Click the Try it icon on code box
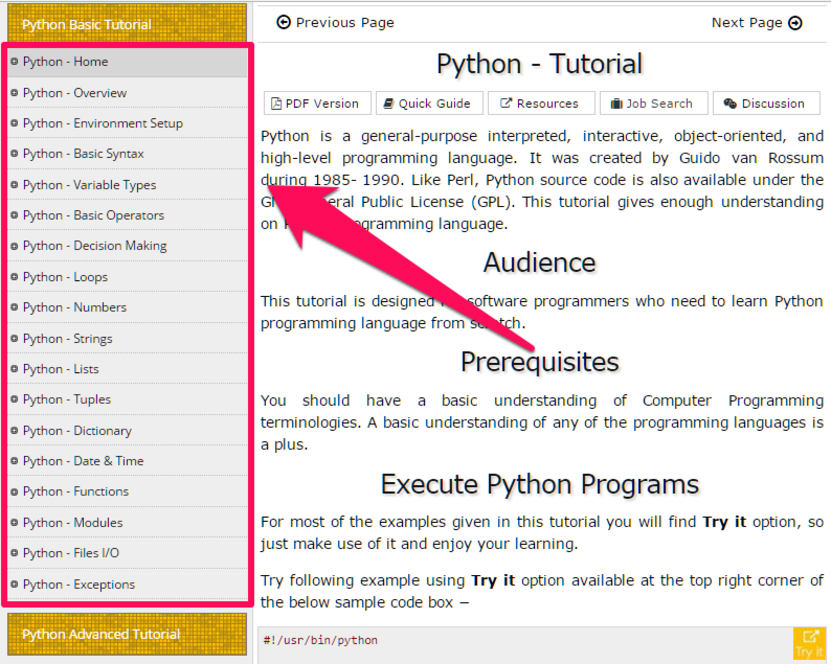This screenshot has width=831, height=664. click(809, 643)
